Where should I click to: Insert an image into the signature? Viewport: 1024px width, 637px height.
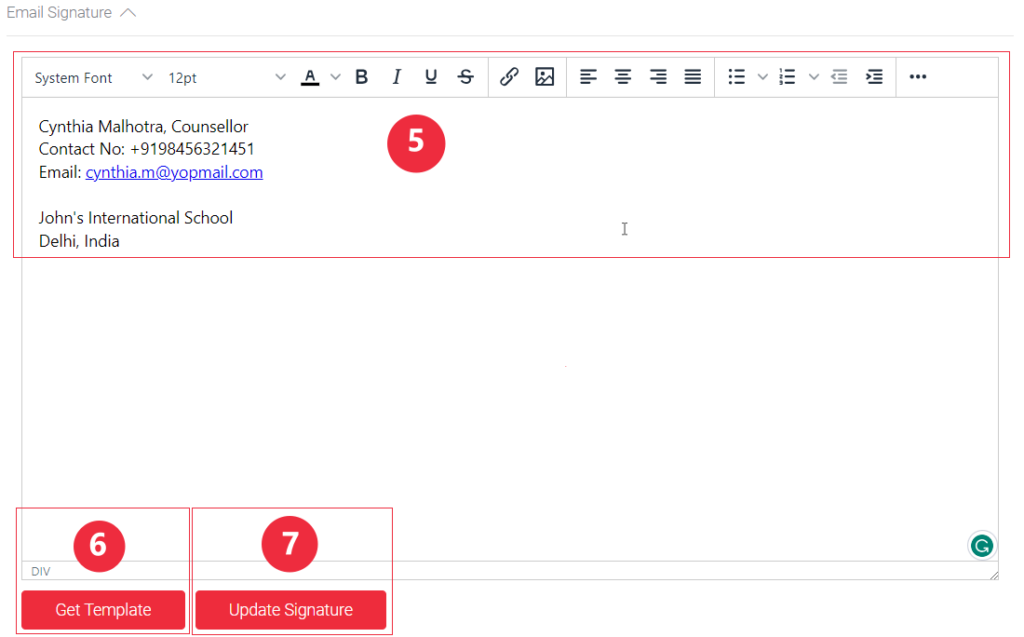pyautogui.click(x=544, y=77)
